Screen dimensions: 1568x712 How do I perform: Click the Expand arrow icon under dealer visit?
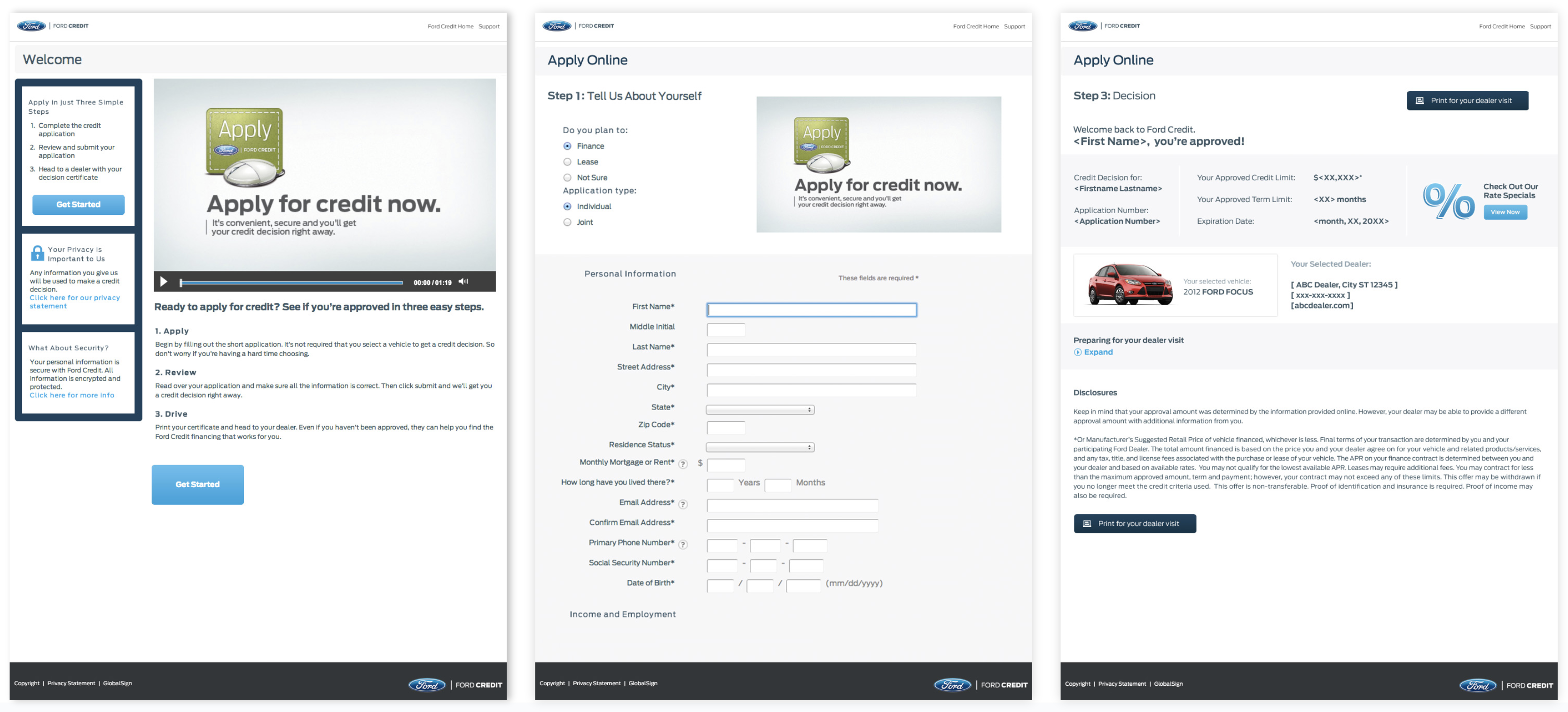(x=1077, y=352)
